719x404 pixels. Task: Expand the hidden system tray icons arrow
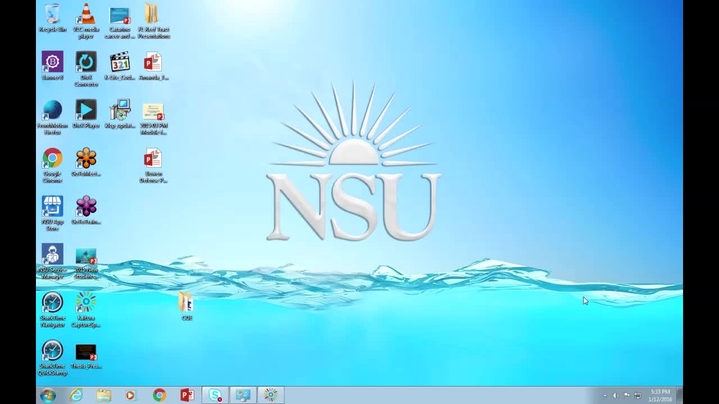tap(605, 395)
